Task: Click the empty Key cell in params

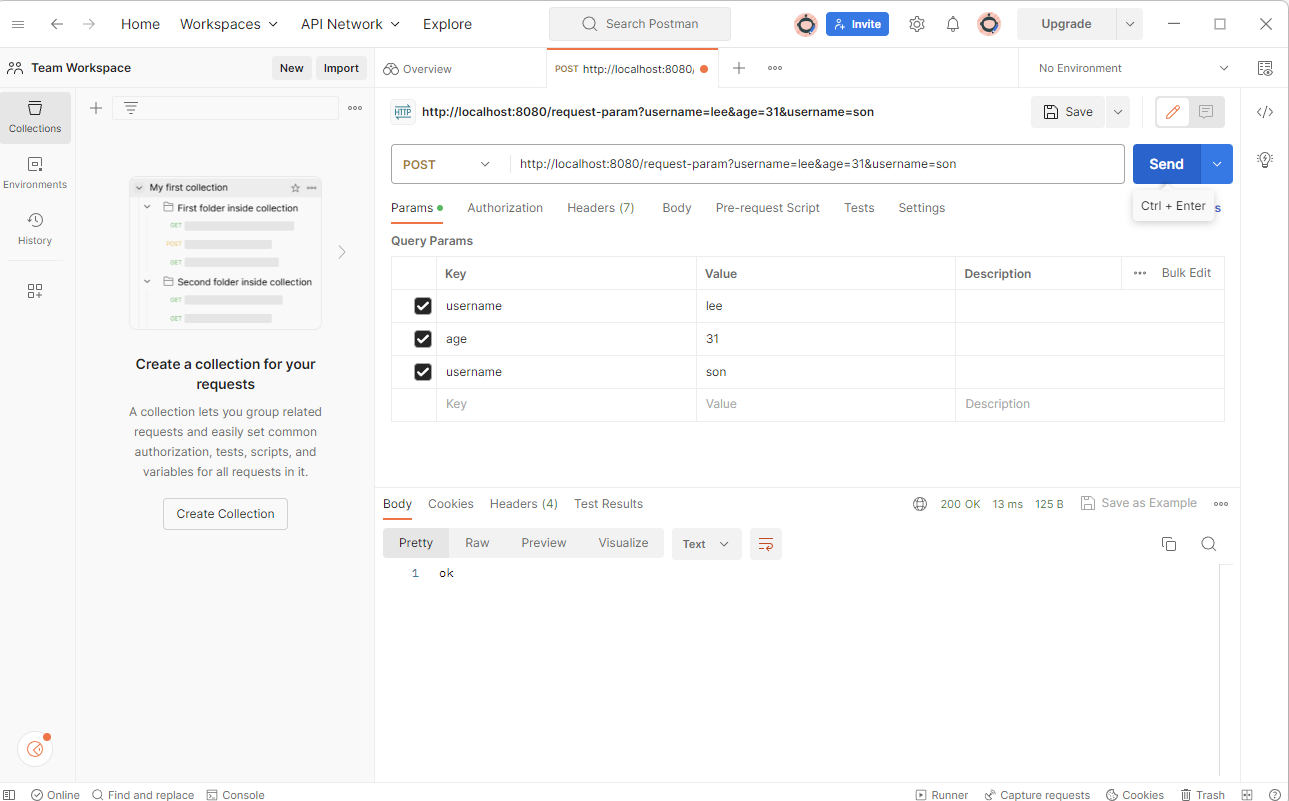Action: coord(566,405)
